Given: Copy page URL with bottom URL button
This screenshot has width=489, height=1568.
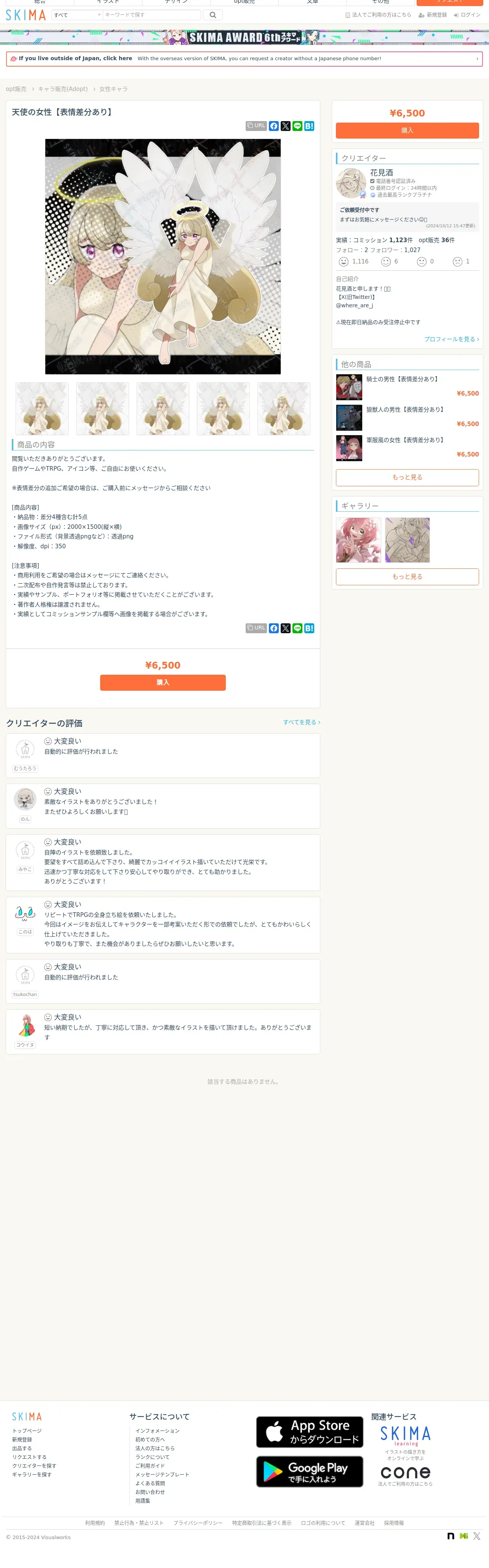Looking at the screenshot, I should pos(256,628).
